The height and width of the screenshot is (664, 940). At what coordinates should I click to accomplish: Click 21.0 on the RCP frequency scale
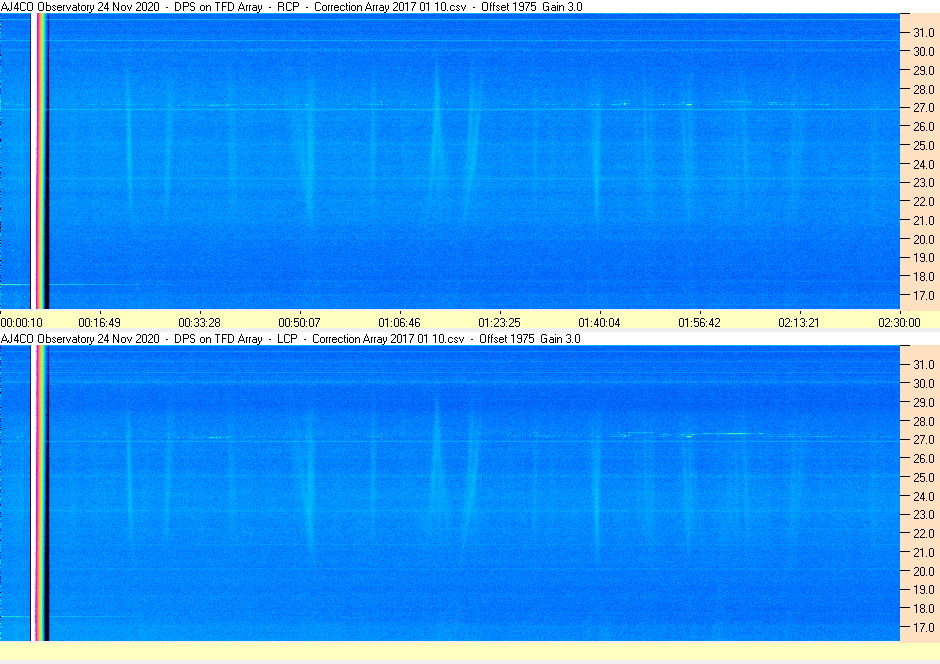coord(924,221)
